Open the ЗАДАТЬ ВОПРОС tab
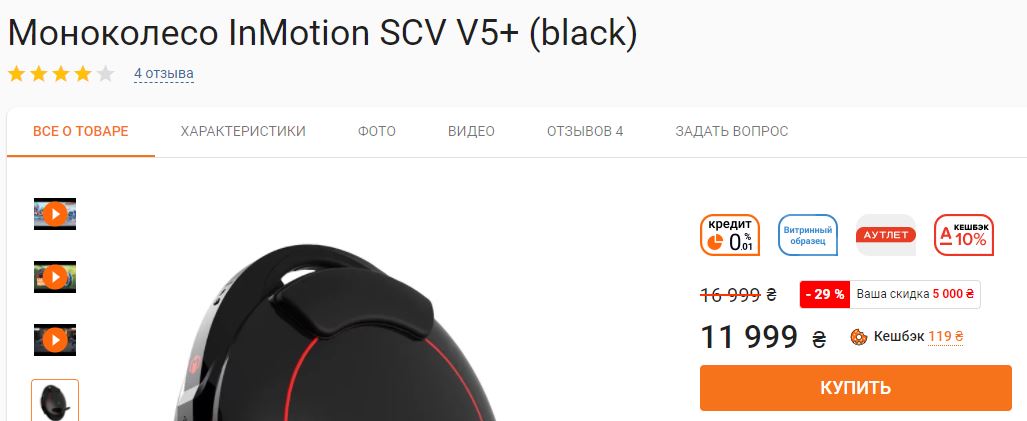 click(x=732, y=131)
